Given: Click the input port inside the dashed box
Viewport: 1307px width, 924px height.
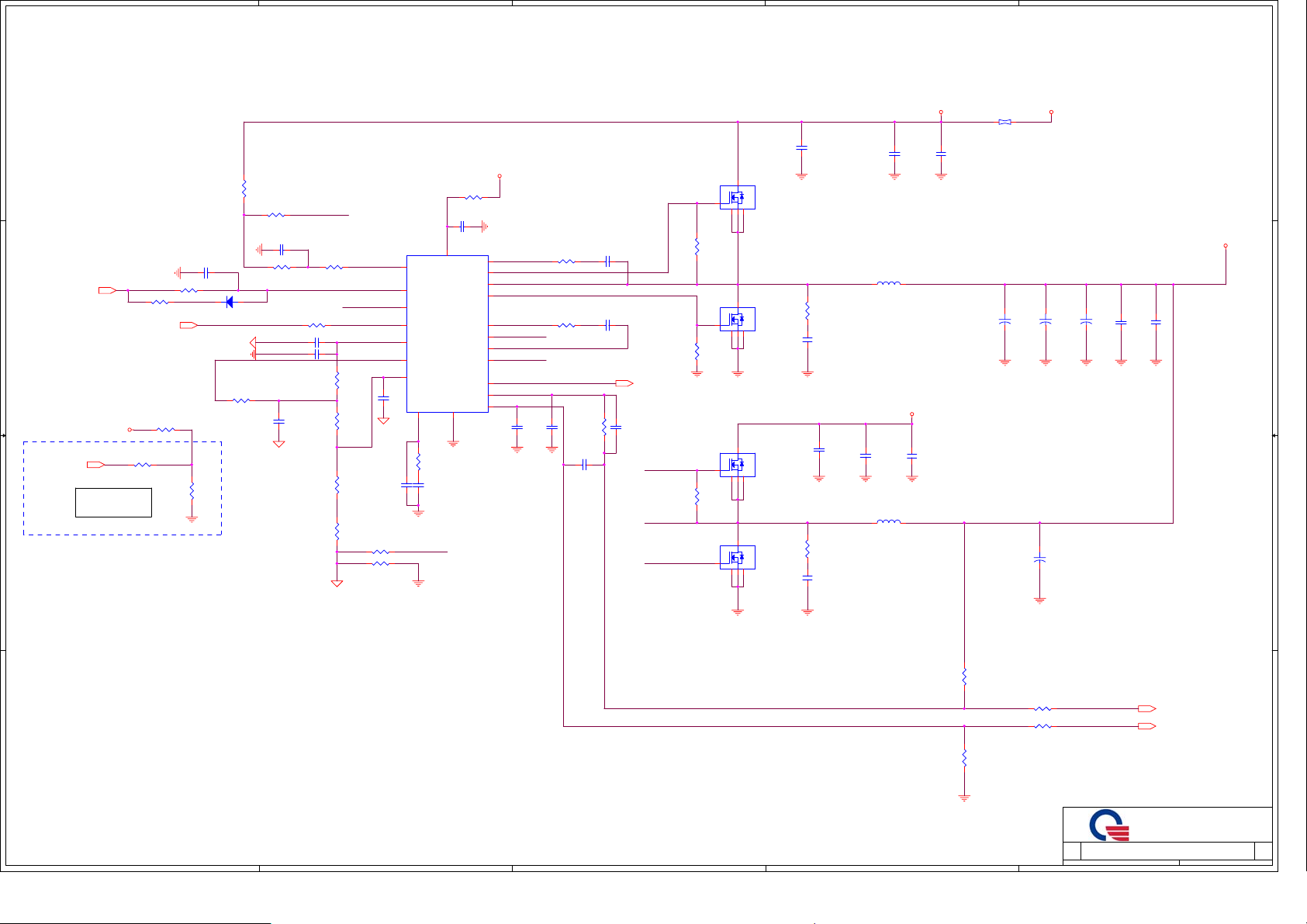Looking at the screenshot, I should (95, 465).
